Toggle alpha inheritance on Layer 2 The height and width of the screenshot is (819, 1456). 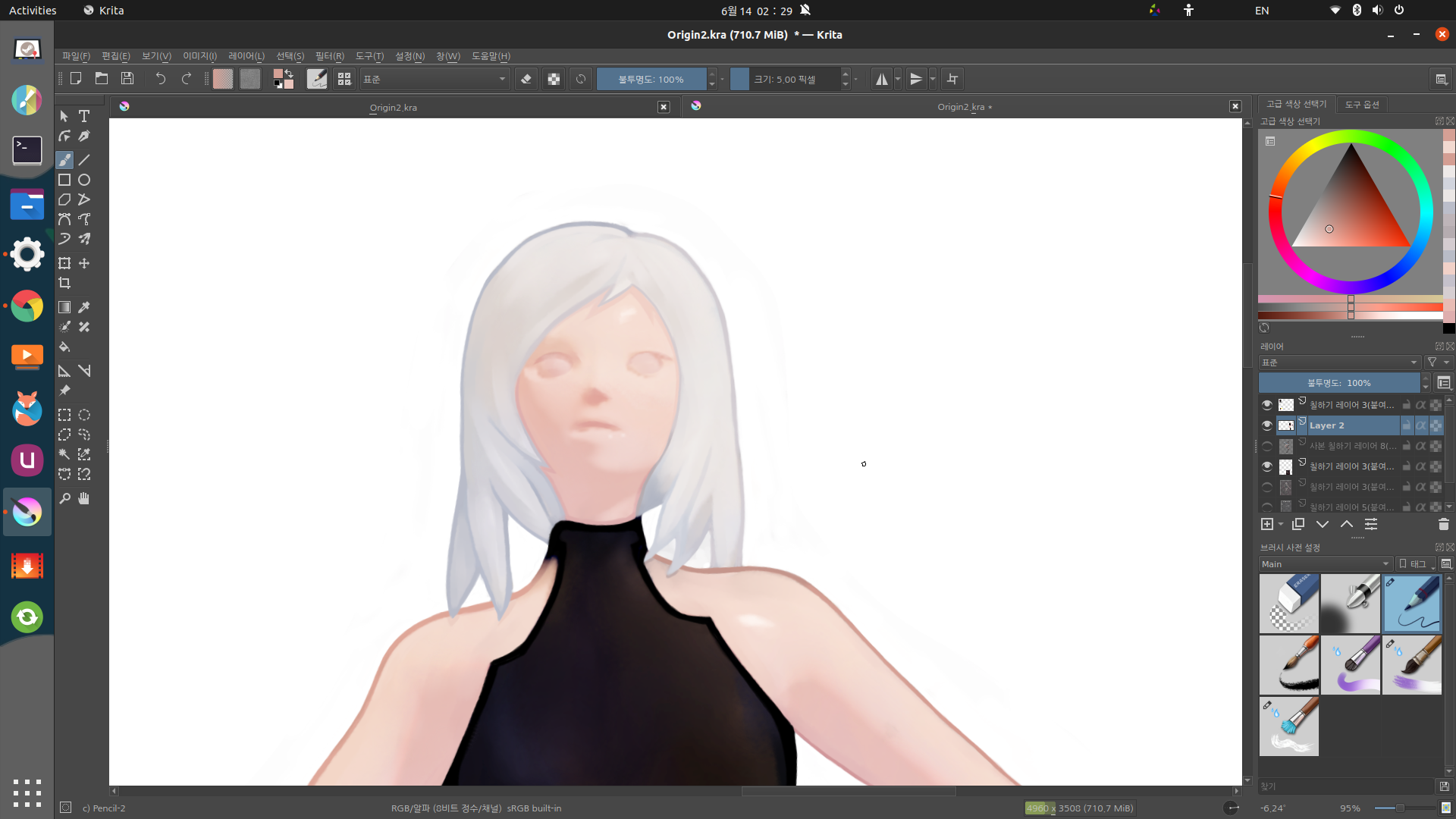1420,425
